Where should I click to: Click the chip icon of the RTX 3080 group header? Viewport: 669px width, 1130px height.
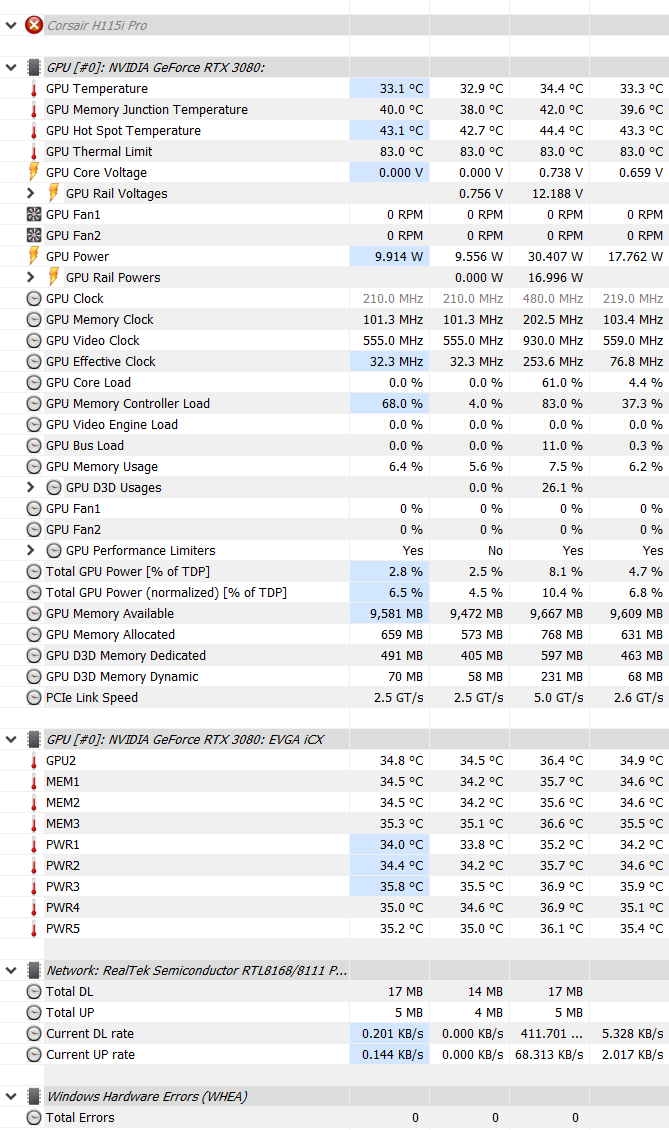(x=34, y=68)
